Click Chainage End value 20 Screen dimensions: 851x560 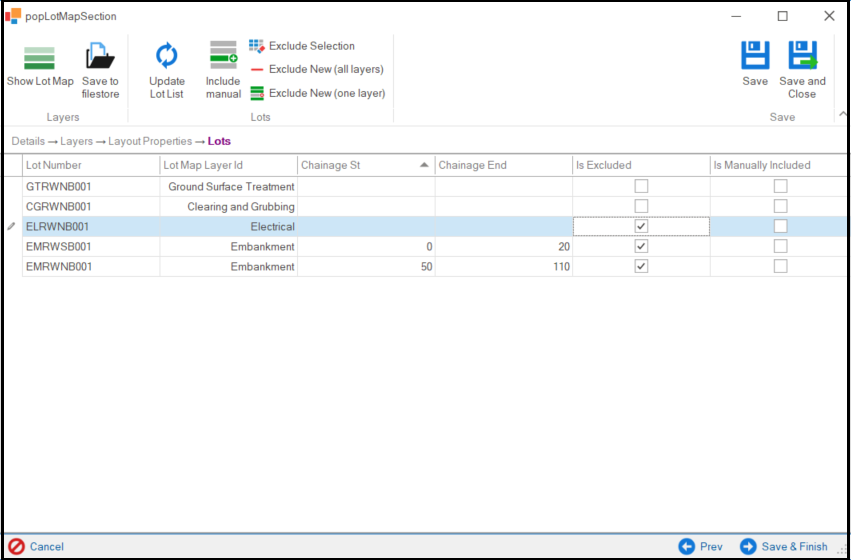pos(504,247)
